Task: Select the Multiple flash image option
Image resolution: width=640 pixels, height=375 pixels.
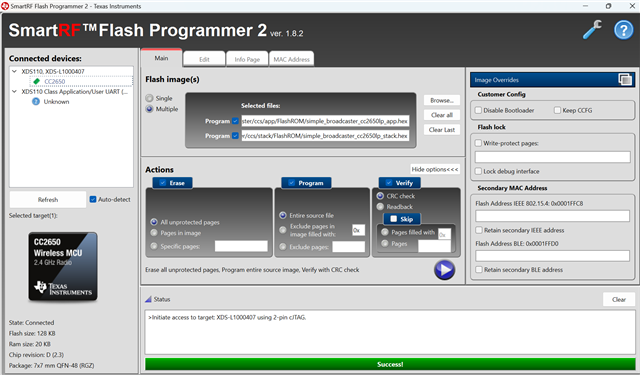Action: click(x=149, y=109)
